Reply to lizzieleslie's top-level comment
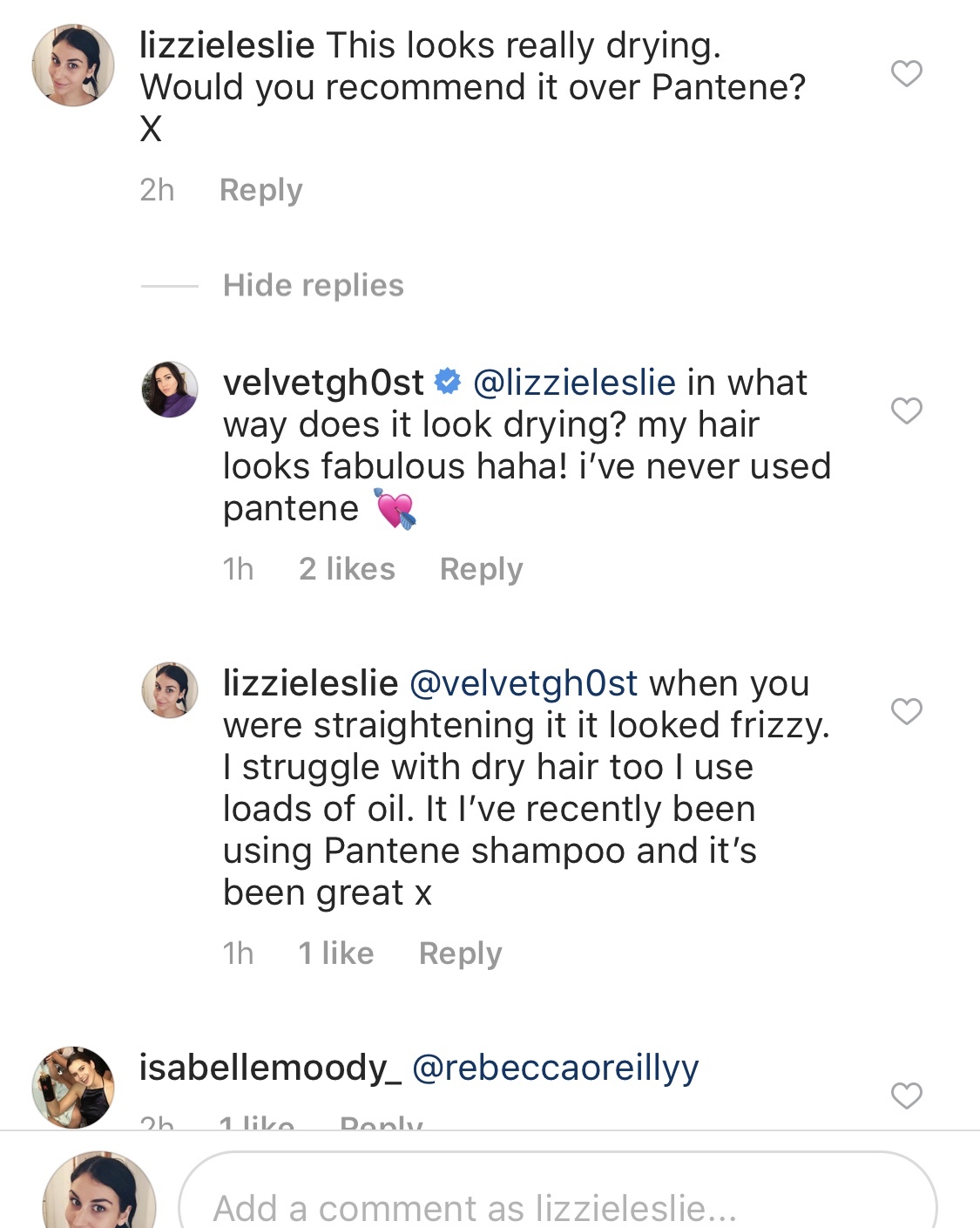Screen dimensions: 980x1228 (260, 190)
